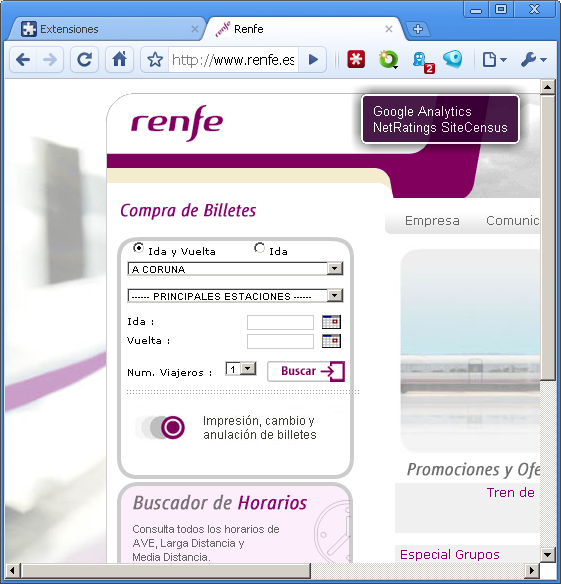Open the page menu icon
561x584 pixels.
click(494, 60)
